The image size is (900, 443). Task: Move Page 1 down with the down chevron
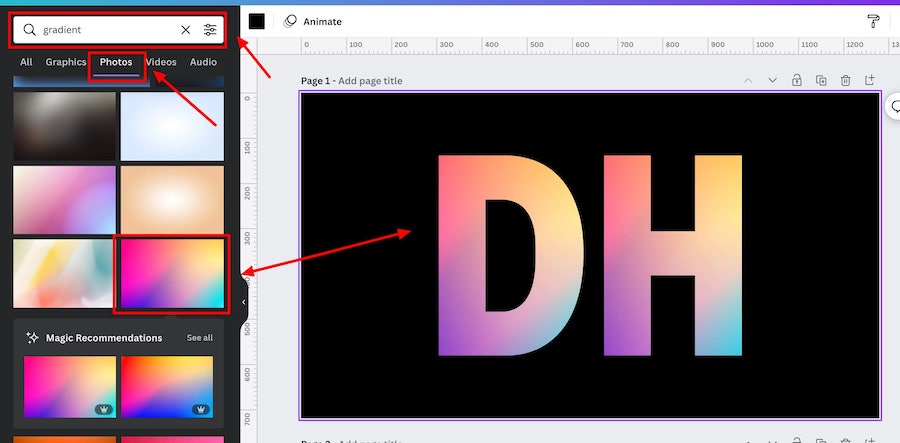tap(772, 80)
